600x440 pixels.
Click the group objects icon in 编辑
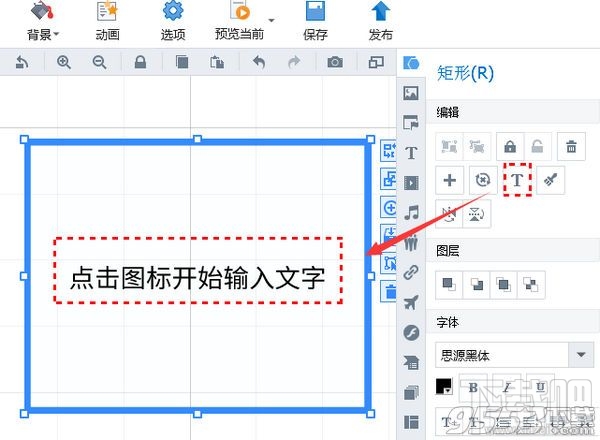click(x=449, y=147)
